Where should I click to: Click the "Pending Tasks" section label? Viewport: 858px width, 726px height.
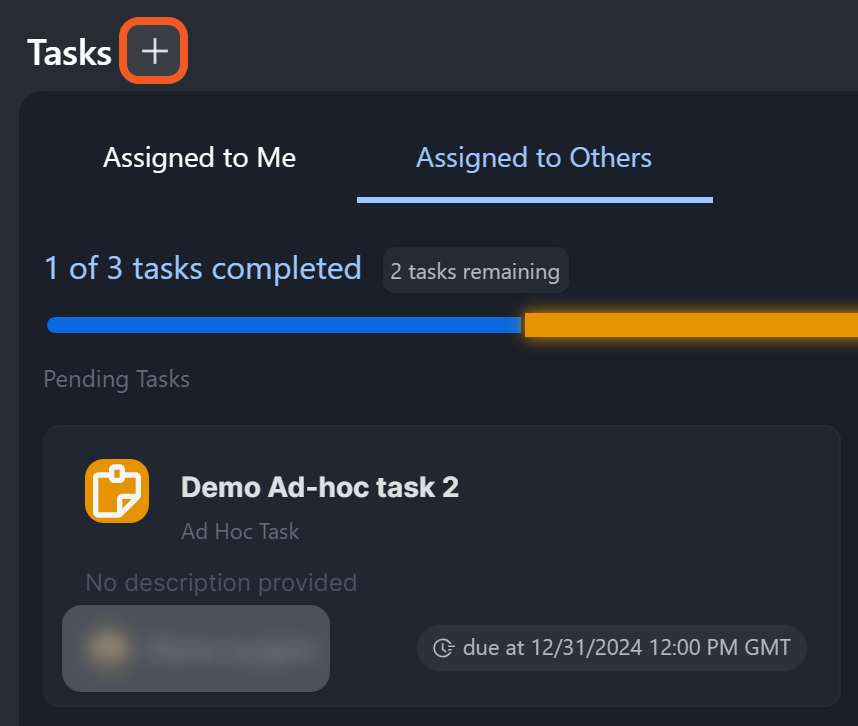click(x=117, y=379)
